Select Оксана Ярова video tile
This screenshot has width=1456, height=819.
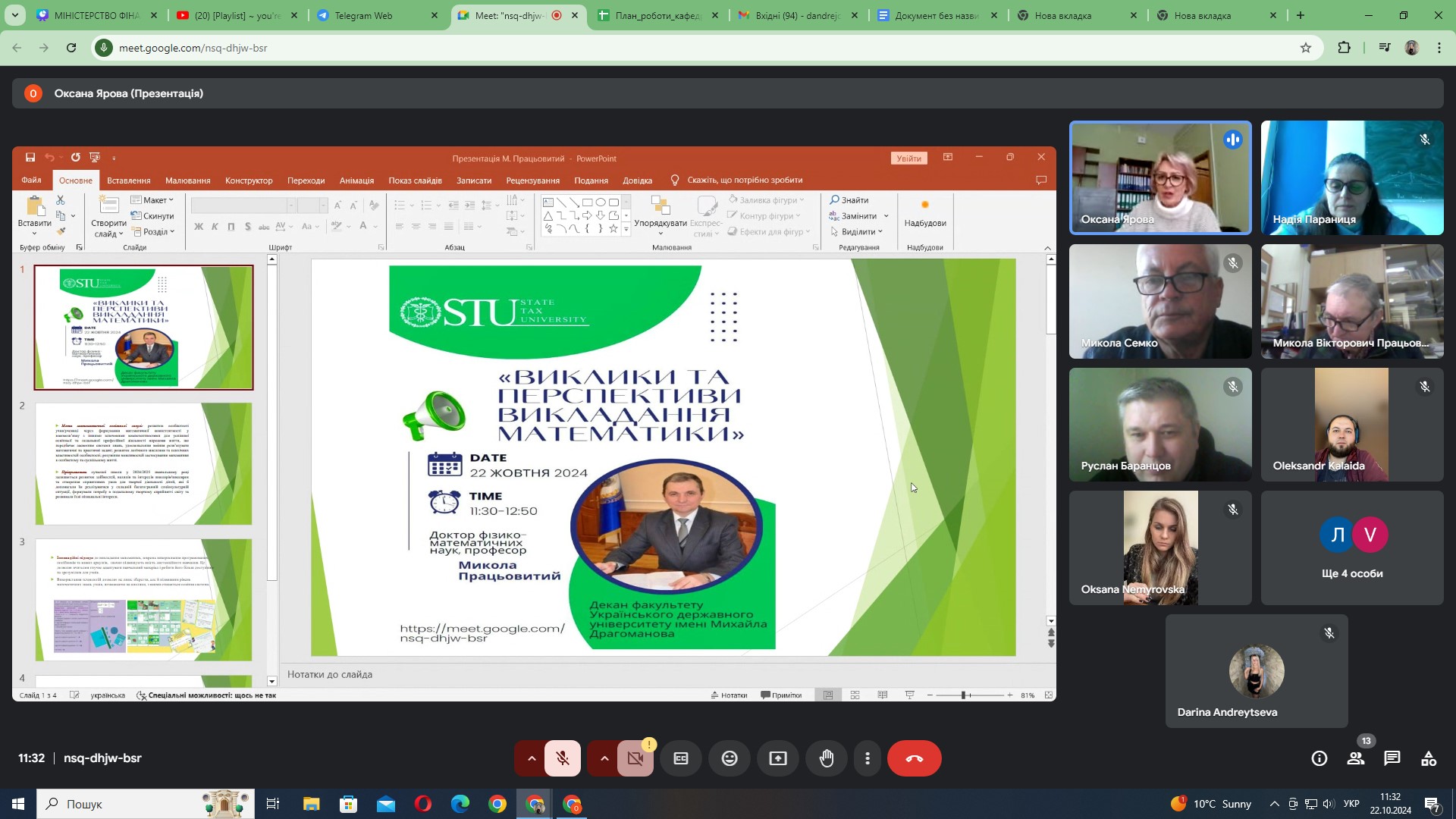pyautogui.click(x=1160, y=178)
